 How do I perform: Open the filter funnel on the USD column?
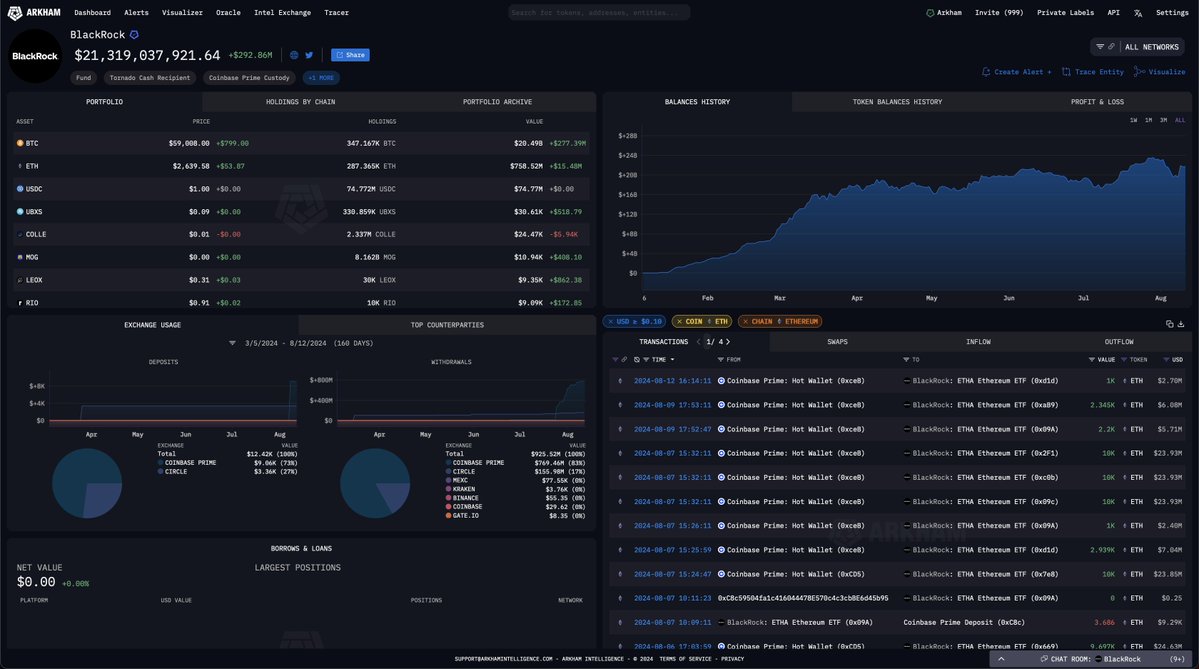[x=1166, y=359]
